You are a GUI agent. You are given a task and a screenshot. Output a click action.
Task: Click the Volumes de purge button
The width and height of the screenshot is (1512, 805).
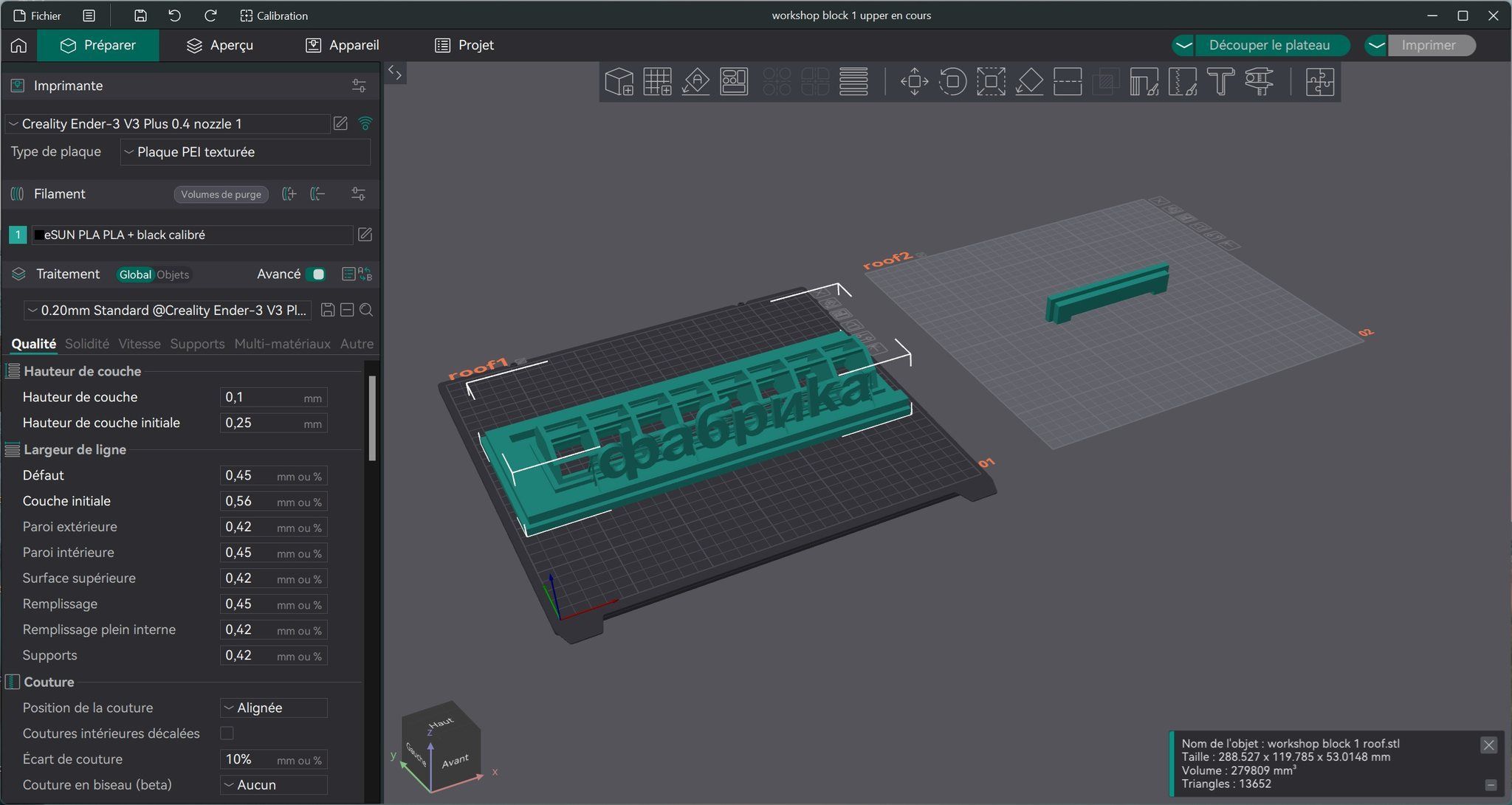click(221, 194)
